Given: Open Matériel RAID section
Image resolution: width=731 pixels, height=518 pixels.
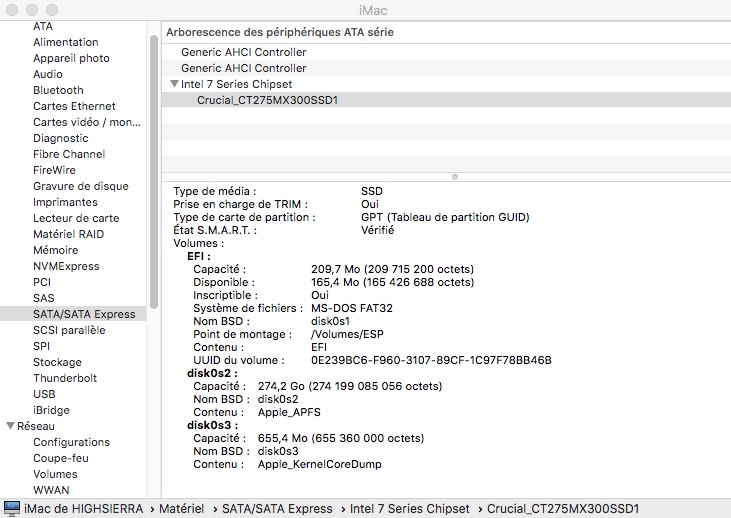Looking at the screenshot, I should (69, 234).
